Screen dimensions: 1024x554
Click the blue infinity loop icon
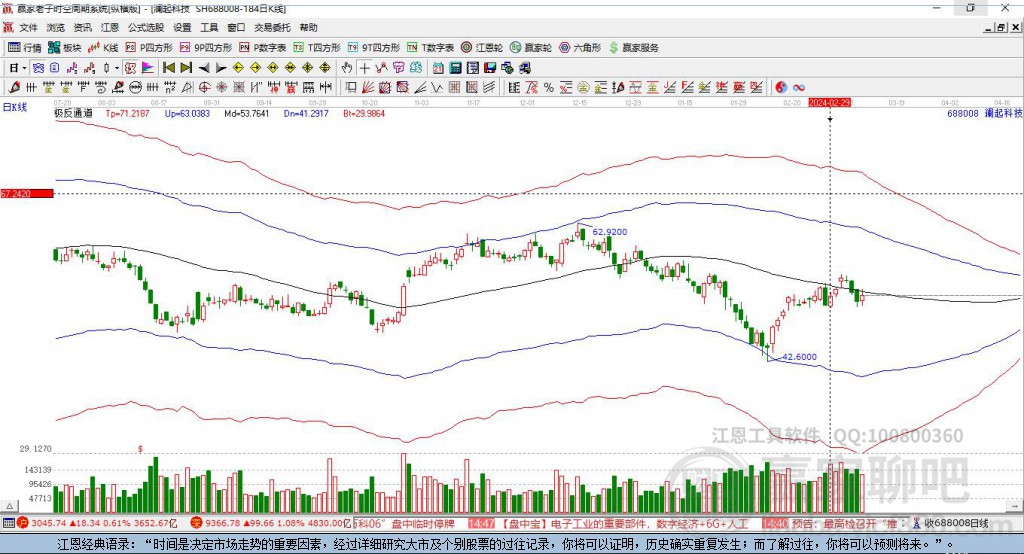coord(799,88)
